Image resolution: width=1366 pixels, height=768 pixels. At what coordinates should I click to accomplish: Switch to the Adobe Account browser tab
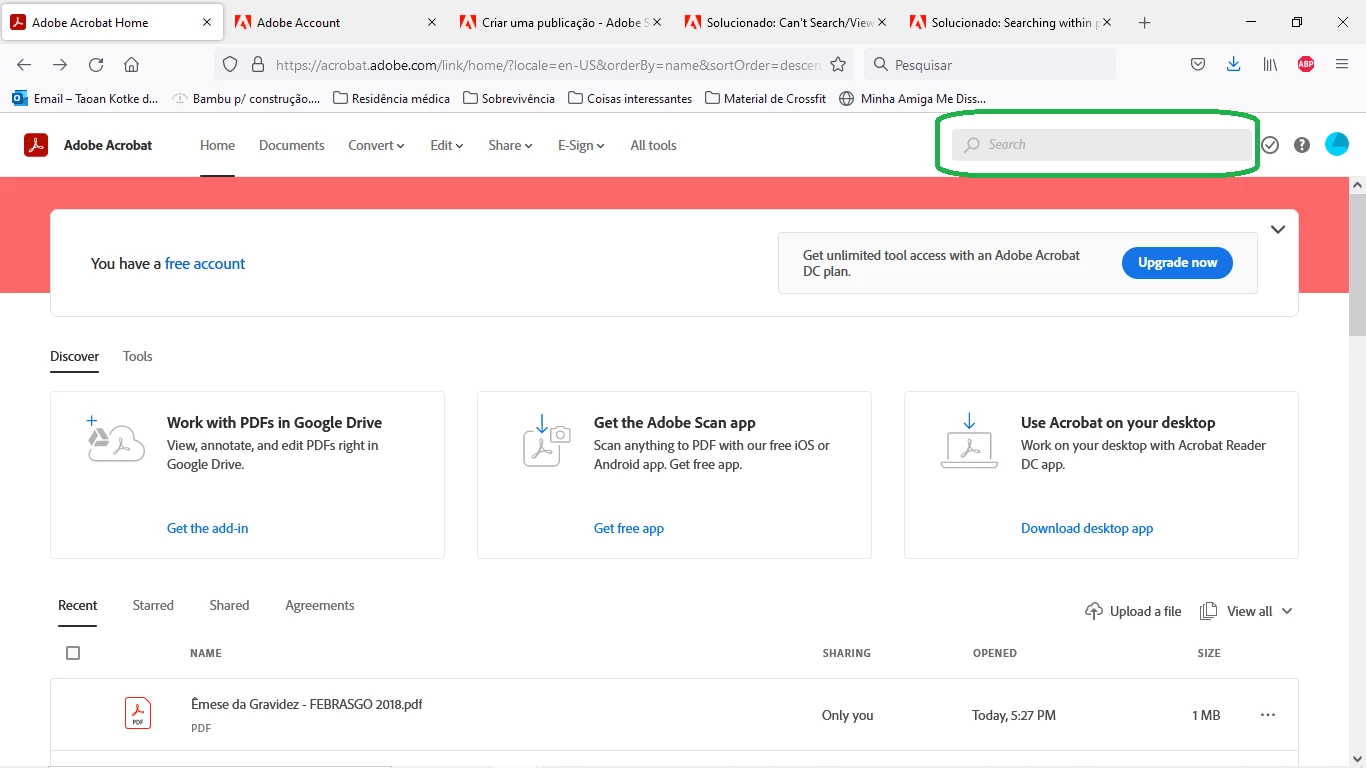336,22
